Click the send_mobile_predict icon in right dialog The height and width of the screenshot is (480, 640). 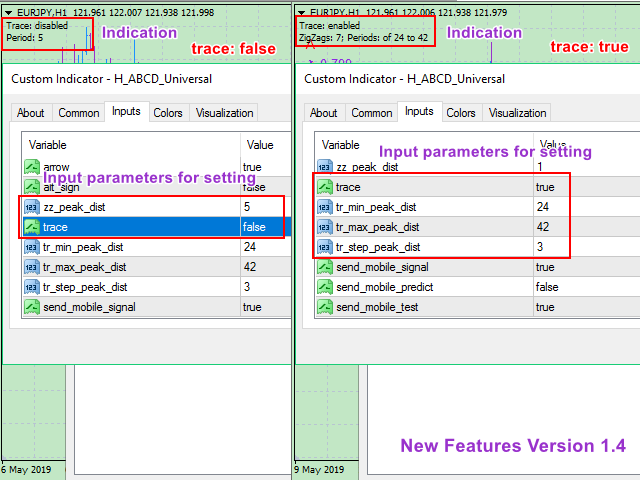pyautogui.click(x=325, y=287)
